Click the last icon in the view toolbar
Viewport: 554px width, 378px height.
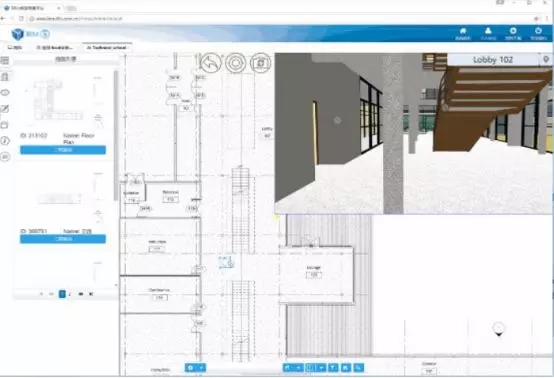[x=359, y=368]
